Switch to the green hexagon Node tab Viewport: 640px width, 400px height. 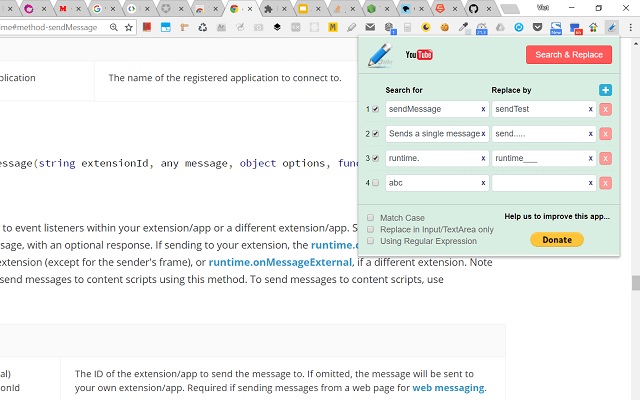pos(371,9)
